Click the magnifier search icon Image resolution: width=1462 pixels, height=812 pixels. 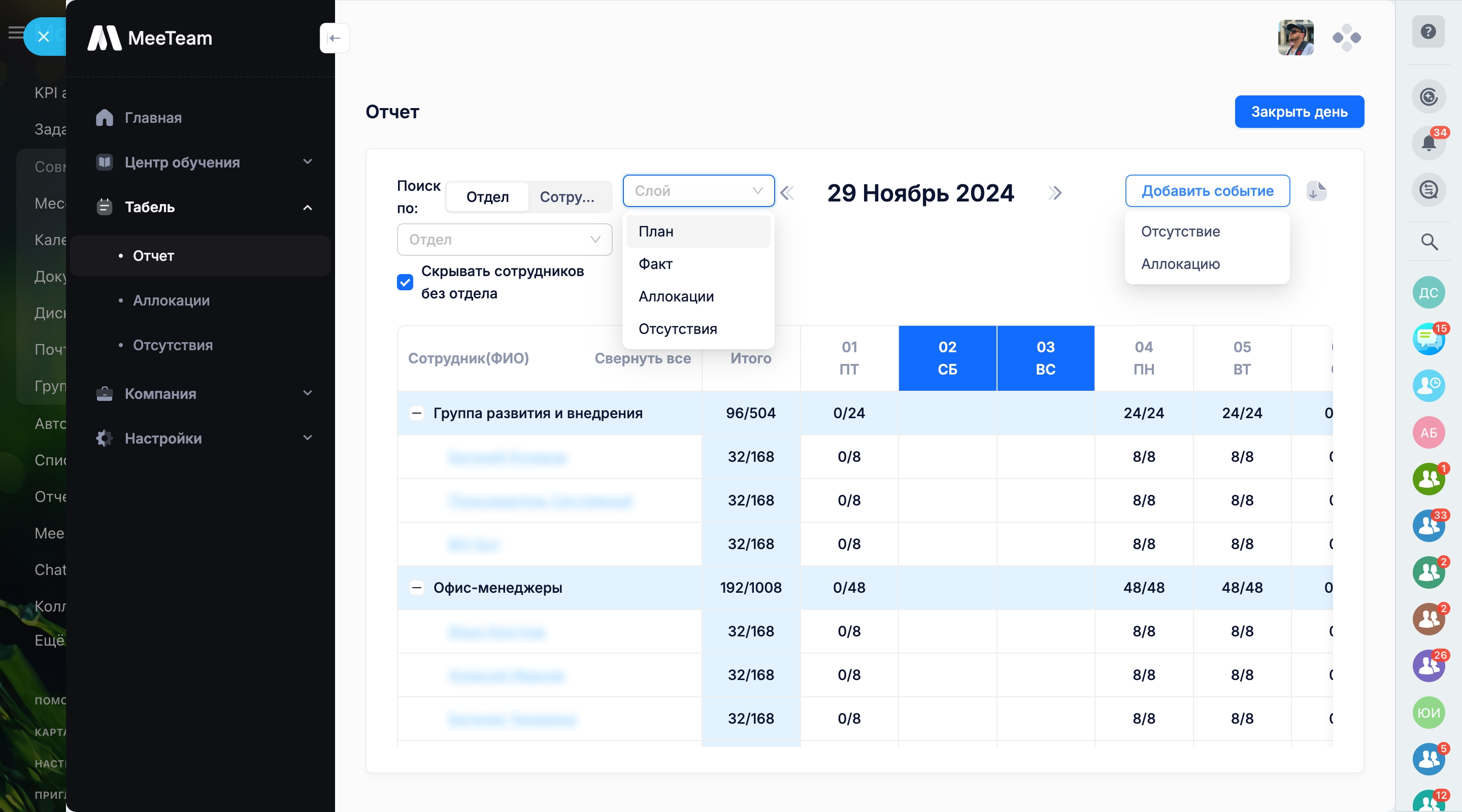1428,242
